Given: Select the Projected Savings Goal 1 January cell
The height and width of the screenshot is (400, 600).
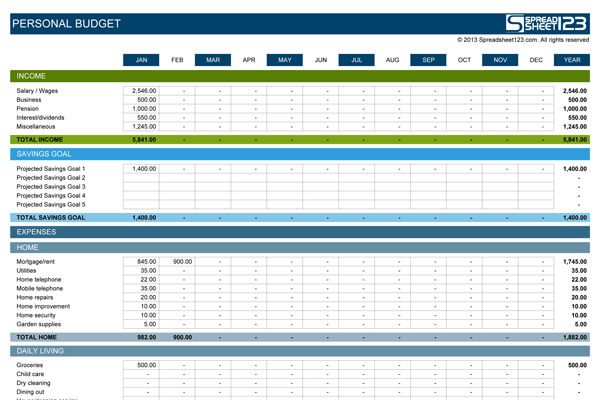Looking at the screenshot, I should click(x=141, y=169).
